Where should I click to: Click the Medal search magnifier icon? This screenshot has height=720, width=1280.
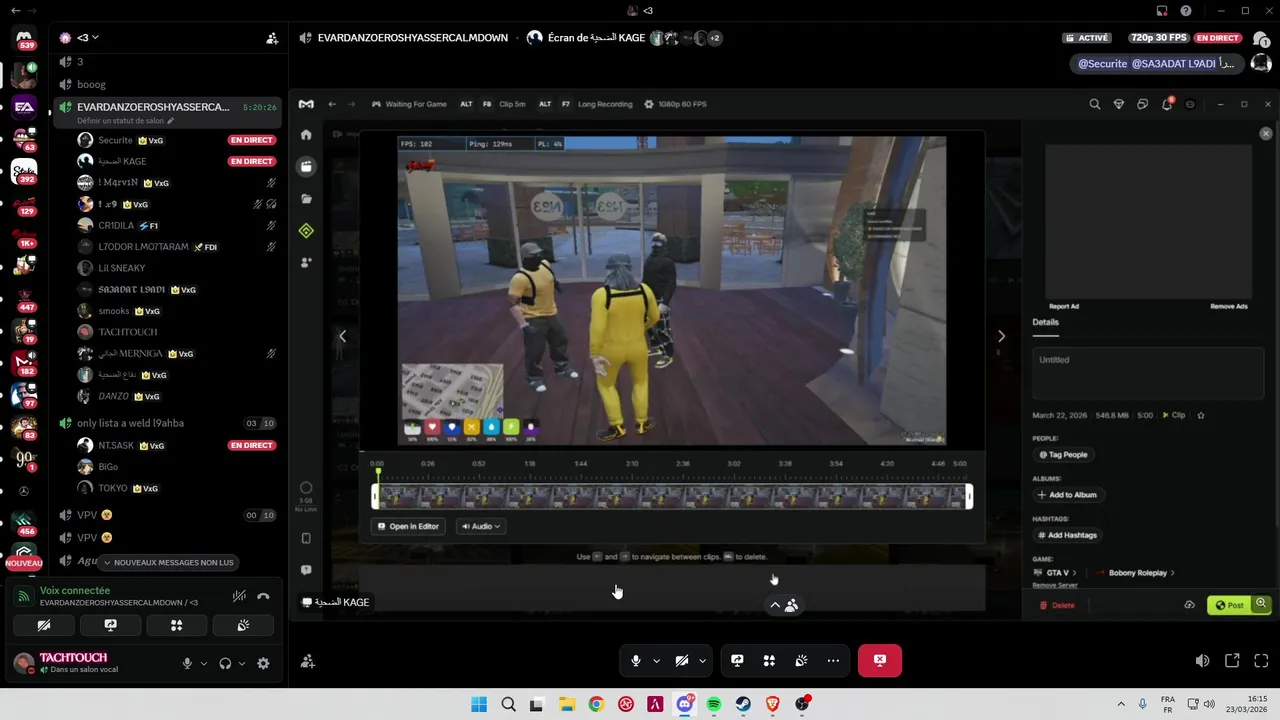[x=1094, y=104]
